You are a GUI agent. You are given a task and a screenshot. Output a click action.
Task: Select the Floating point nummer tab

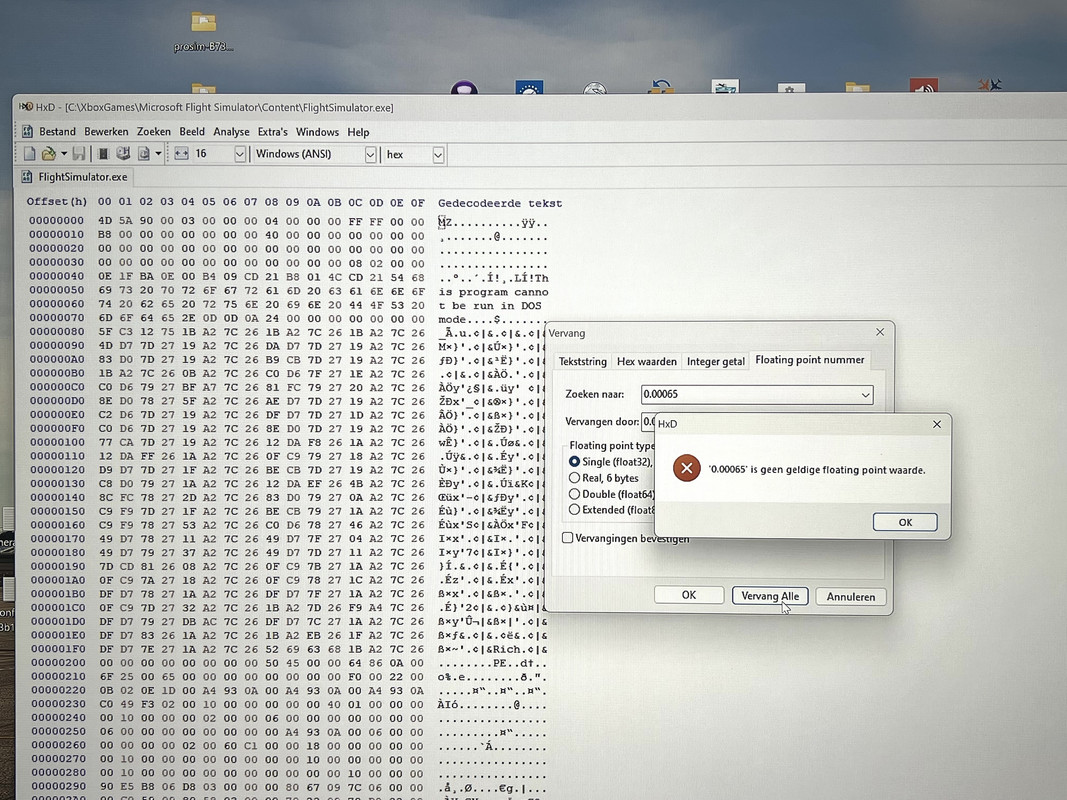point(810,359)
